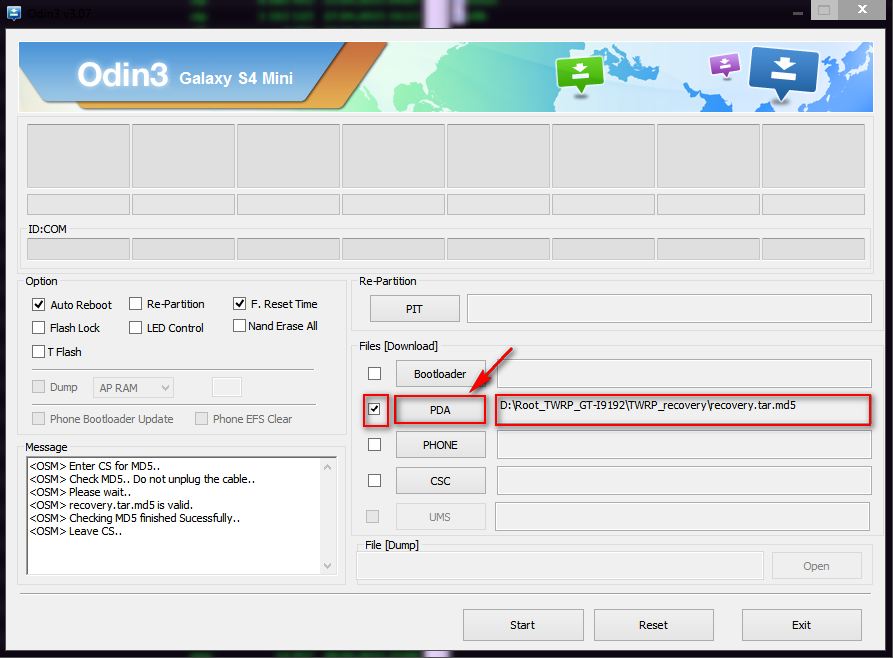Image resolution: width=893 pixels, height=658 pixels.
Task: Close Odin with the Exit button
Action: pos(801,625)
